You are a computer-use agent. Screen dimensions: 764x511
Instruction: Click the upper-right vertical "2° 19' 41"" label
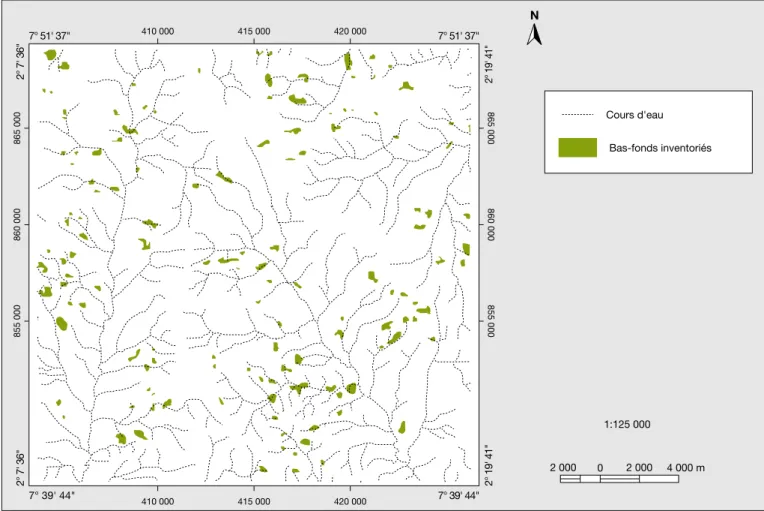coord(489,65)
